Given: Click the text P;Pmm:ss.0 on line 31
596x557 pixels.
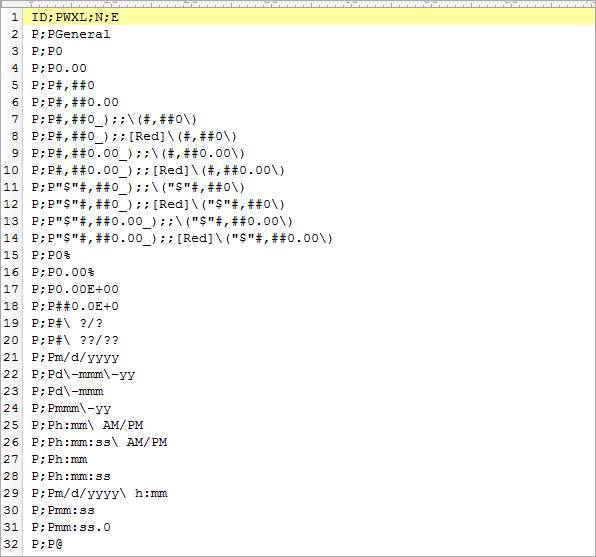Looking at the screenshot, I should click(71, 527).
